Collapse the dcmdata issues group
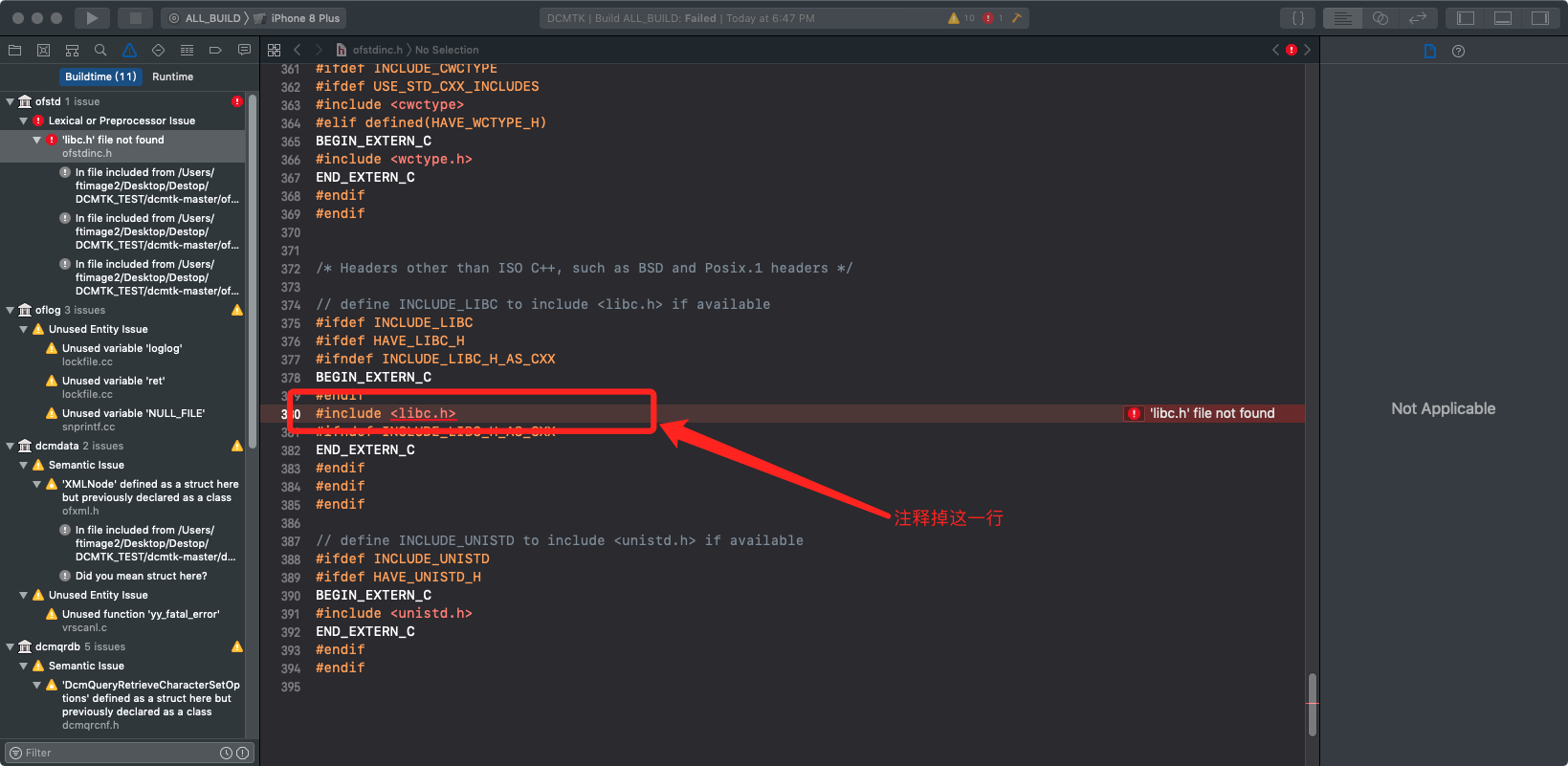The image size is (1568, 766). (11, 446)
